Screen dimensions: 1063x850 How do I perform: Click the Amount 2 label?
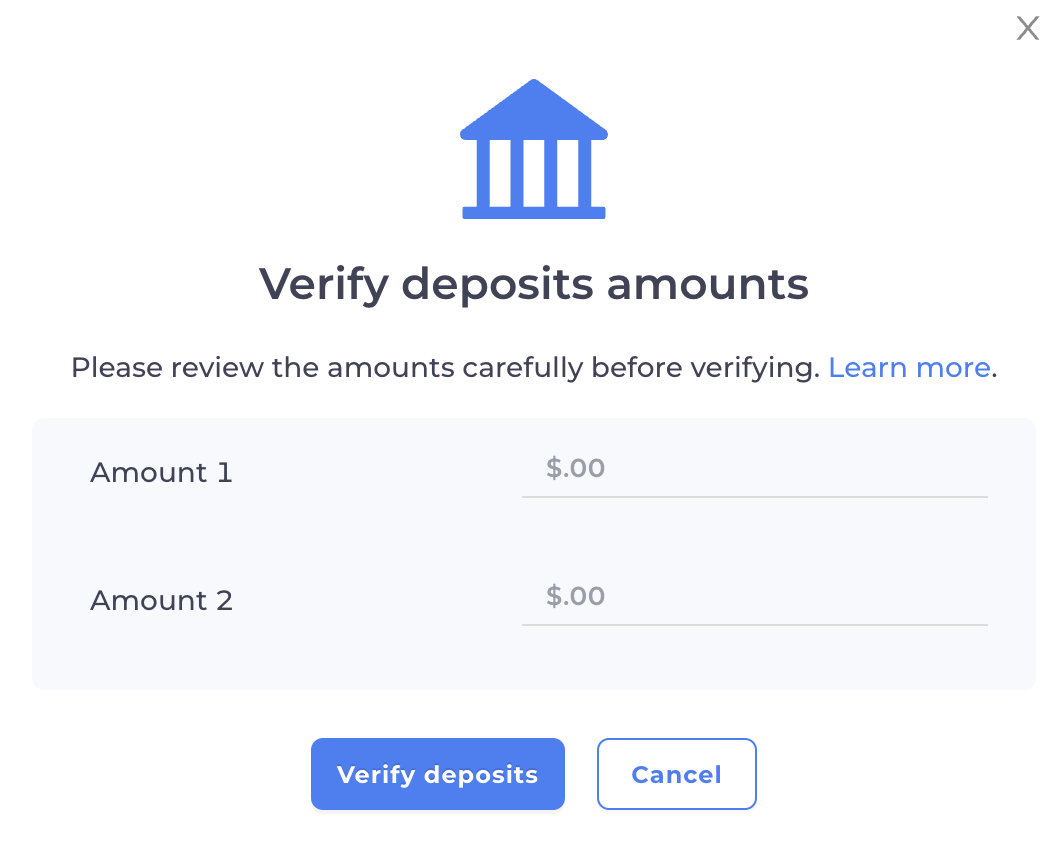161,600
